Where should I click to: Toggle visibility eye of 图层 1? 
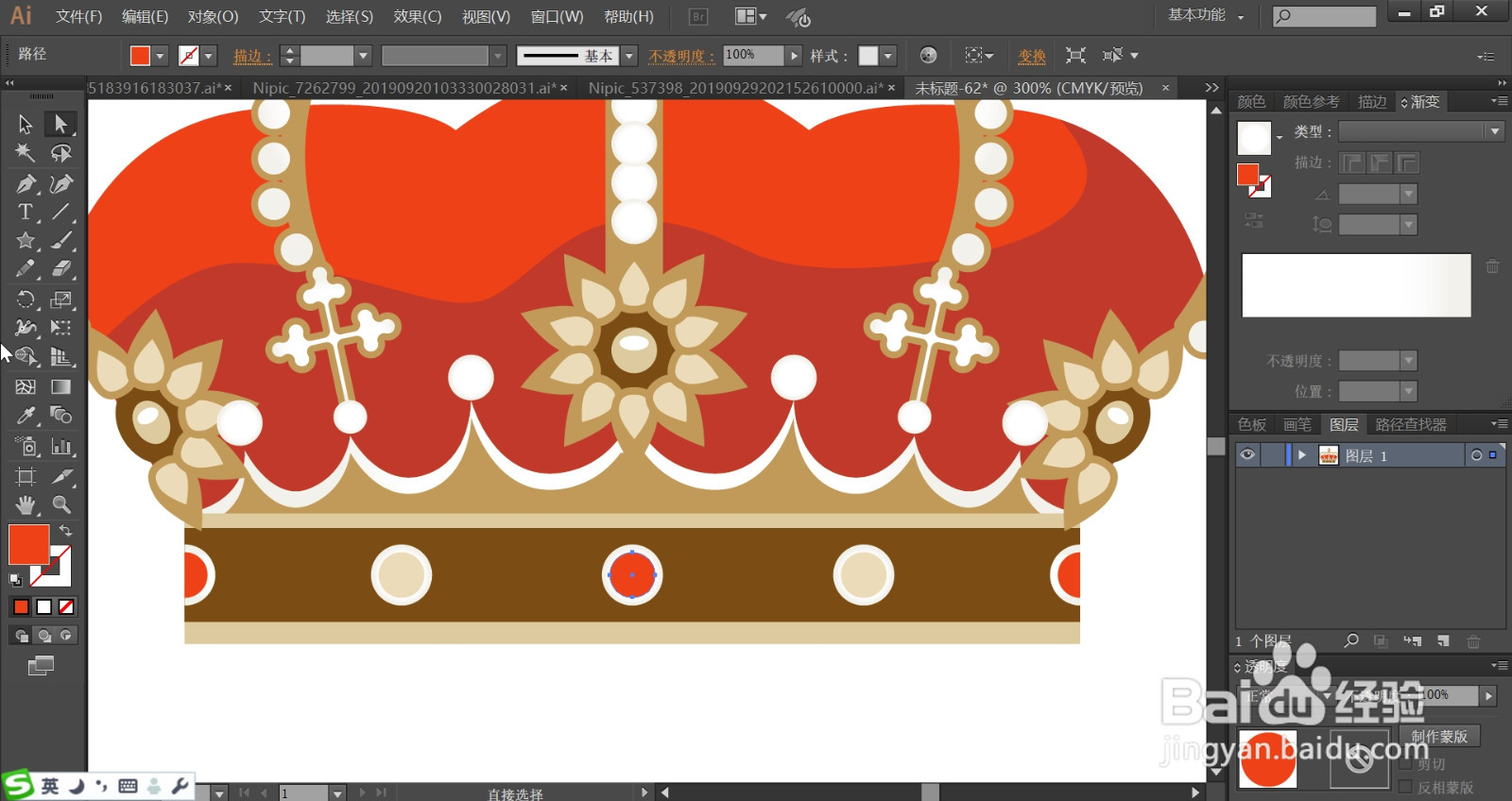pyautogui.click(x=1247, y=455)
